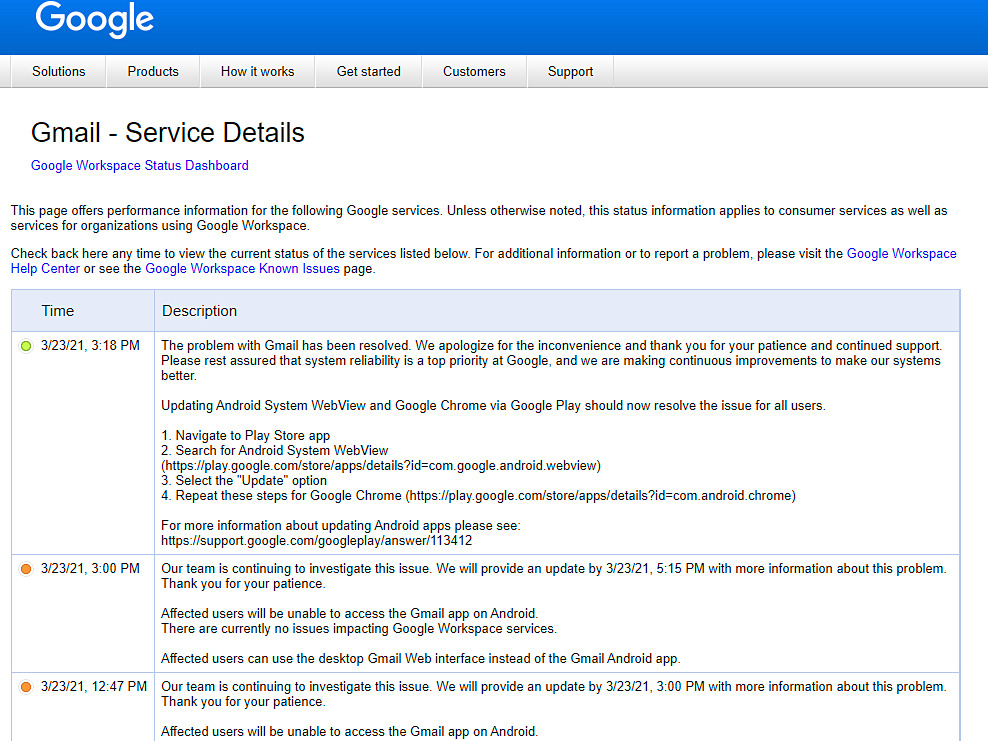Viewport: 988px width, 741px height.
Task: Click 'no issues impacting Google Workspace services' line
Action: [359, 628]
